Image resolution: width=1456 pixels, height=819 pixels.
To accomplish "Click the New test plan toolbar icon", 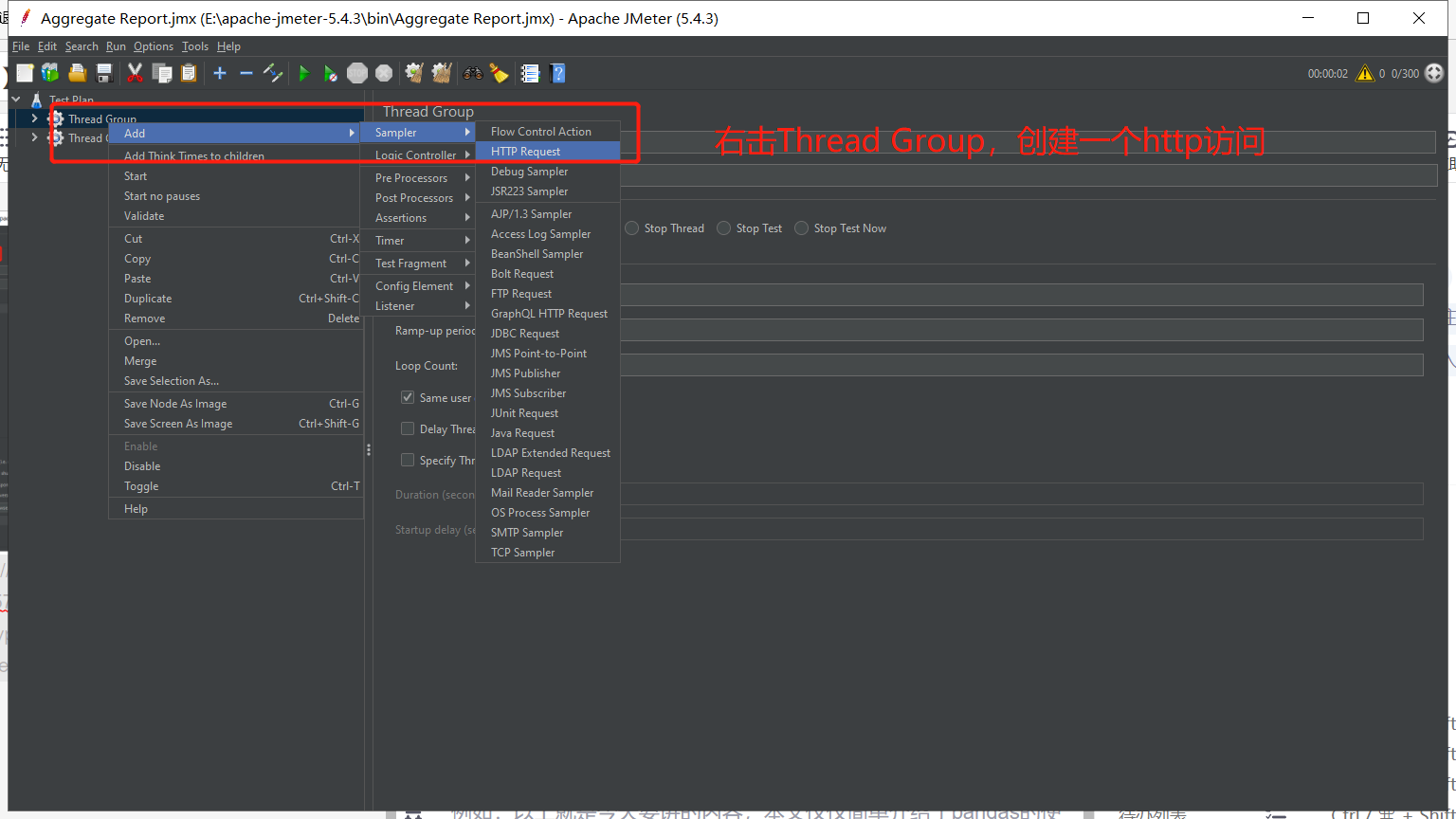I will (x=25, y=73).
